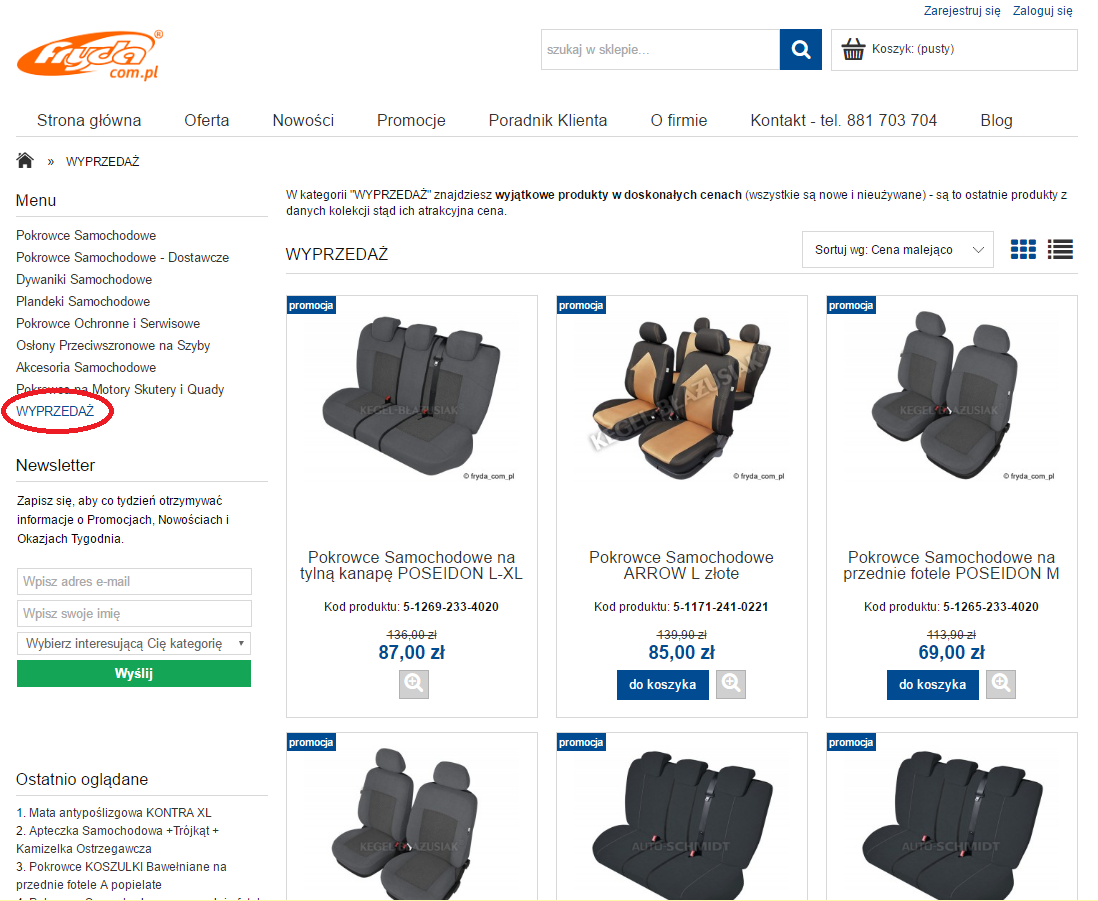Image resolution: width=1098 pixels, height=901 pixels.
Task: Open recently viewed Pokrowce KOSZULKI Bawełniane
Action: (x=121, y=876)
